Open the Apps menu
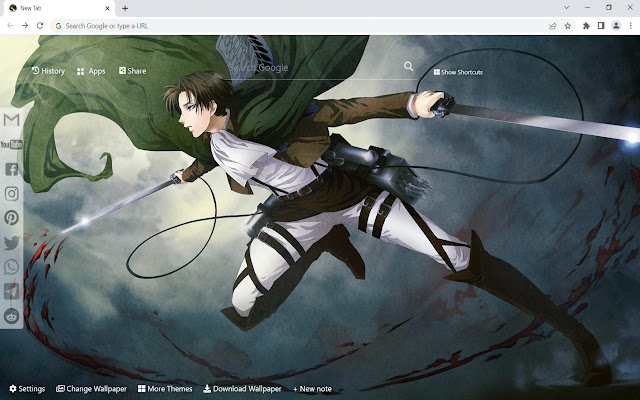Image resolution: width=640 pixels, height=400 pixels. click(x=91, y=71)
